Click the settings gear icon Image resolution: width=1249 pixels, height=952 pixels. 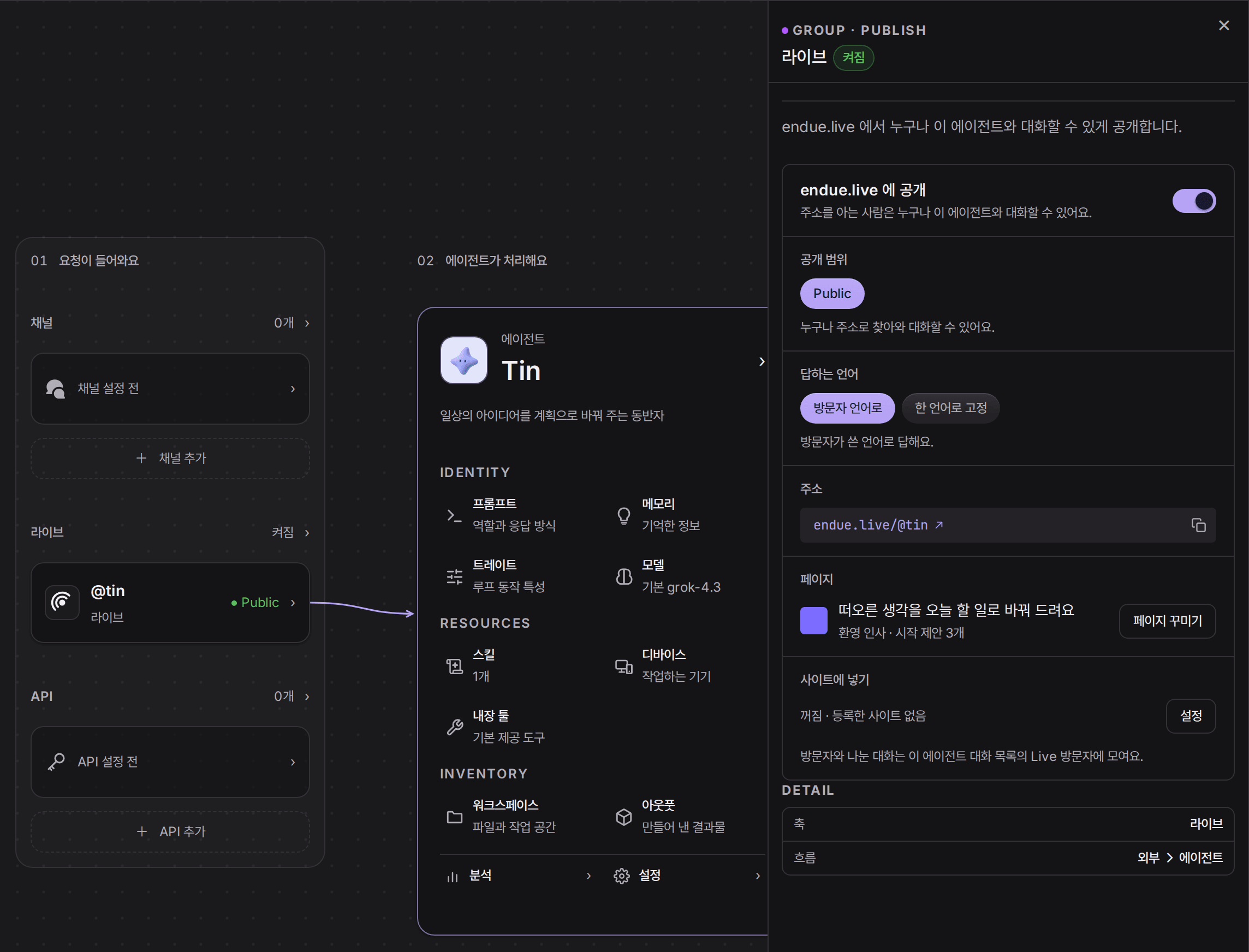coord(621,876)
